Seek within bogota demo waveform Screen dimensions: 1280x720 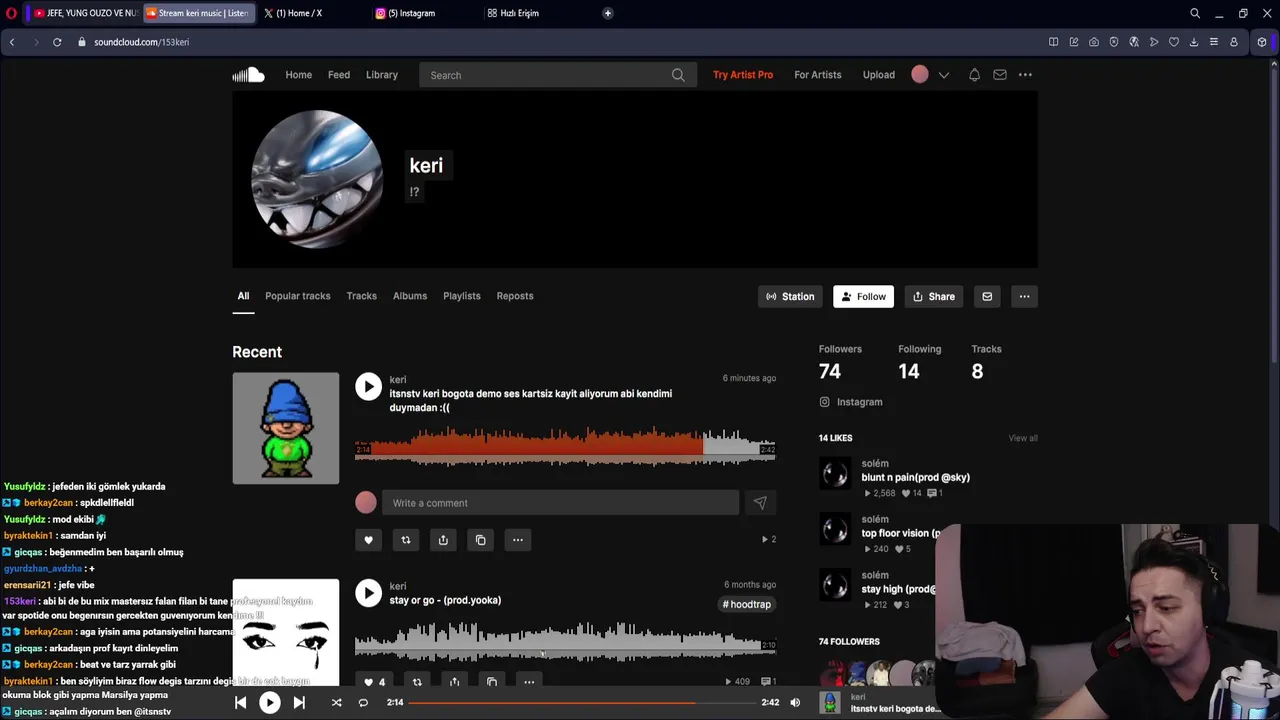point(565,447)
